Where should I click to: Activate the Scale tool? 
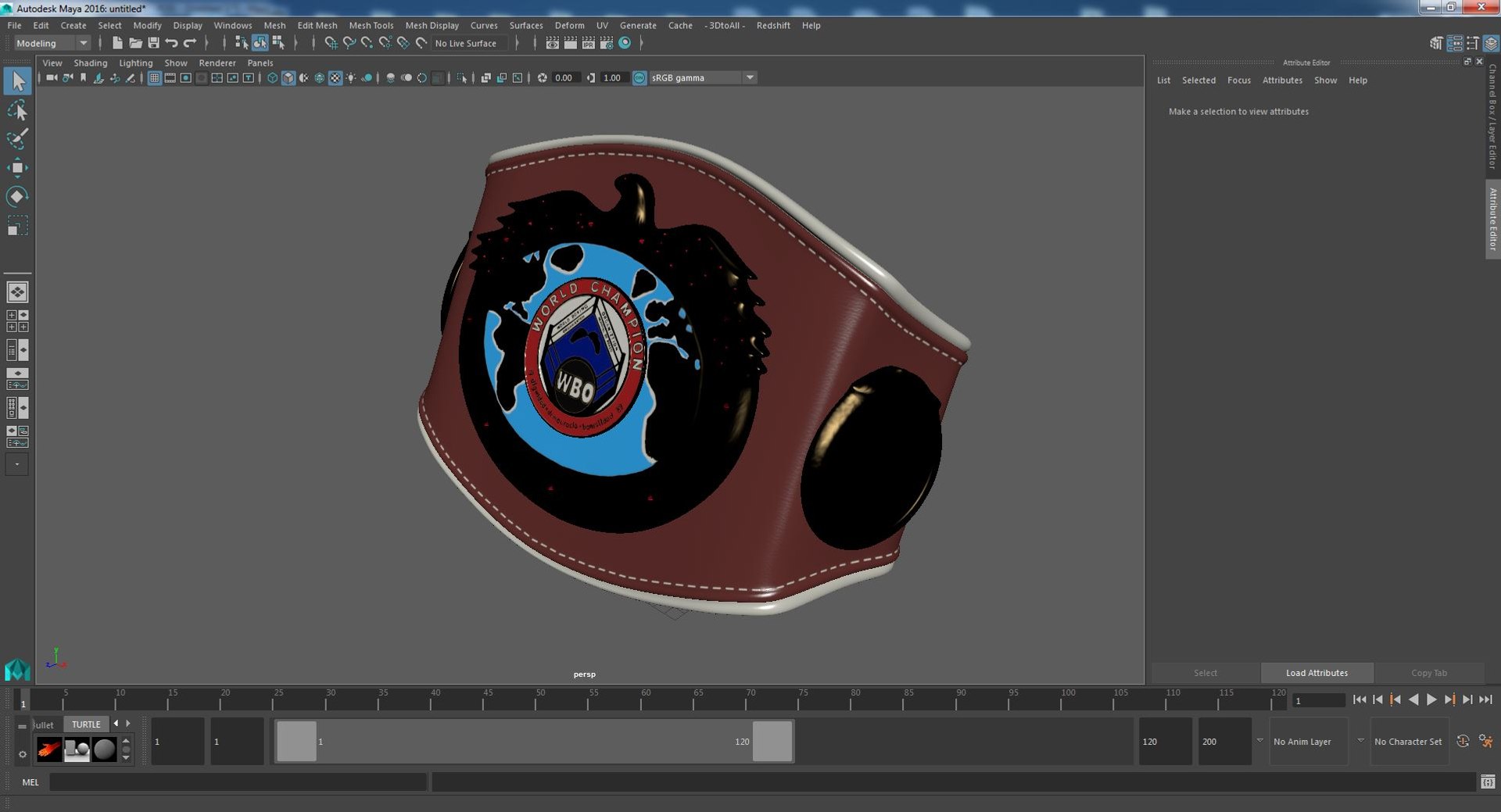[17, 225]
